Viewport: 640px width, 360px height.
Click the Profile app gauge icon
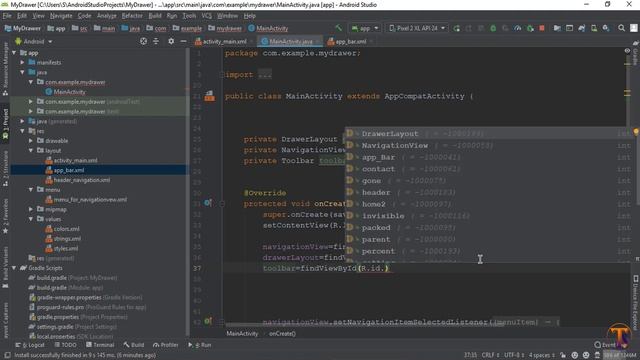tap(518, 28)
